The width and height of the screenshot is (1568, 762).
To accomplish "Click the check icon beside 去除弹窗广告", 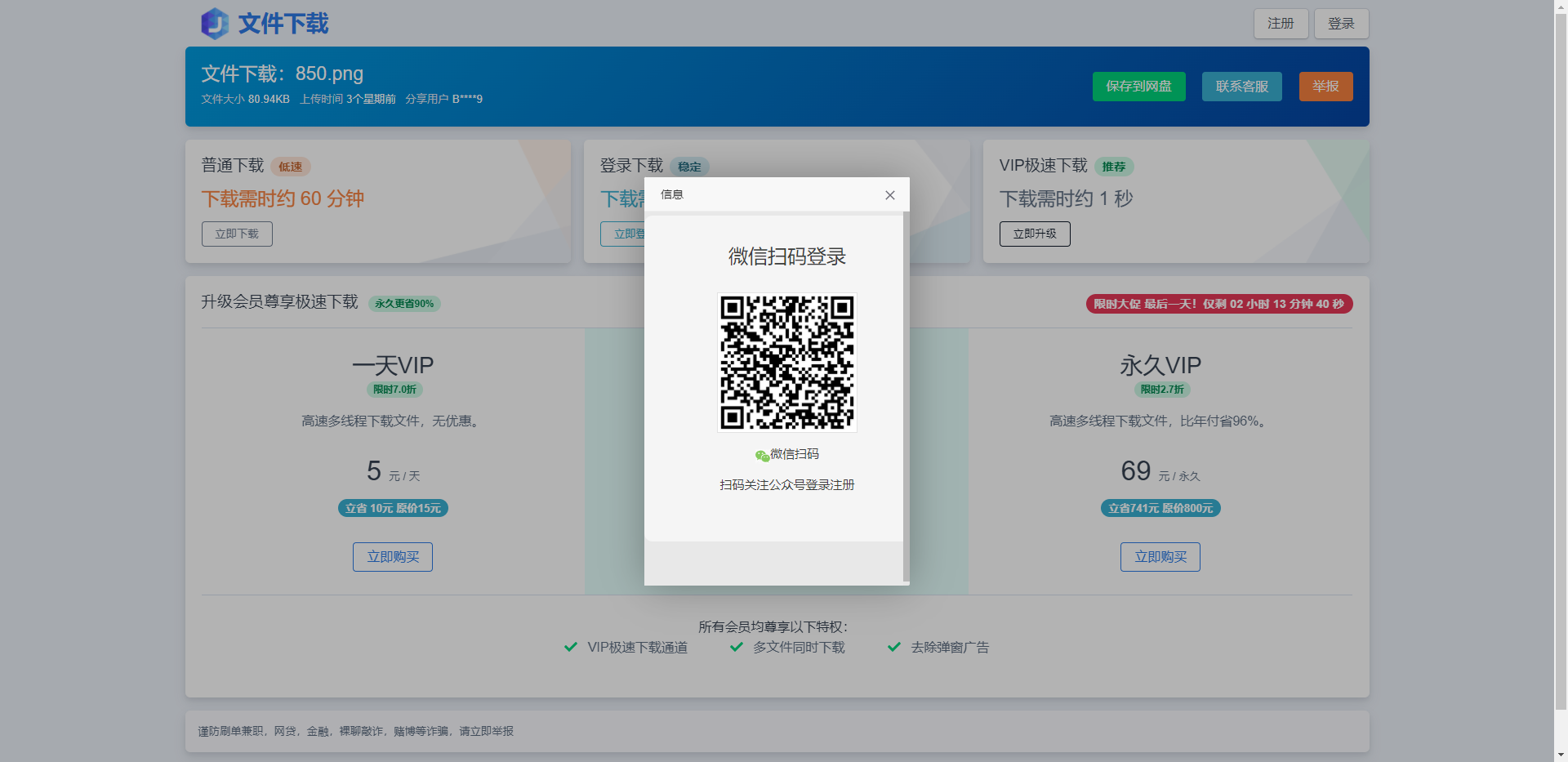I will [x=894, y=647].
